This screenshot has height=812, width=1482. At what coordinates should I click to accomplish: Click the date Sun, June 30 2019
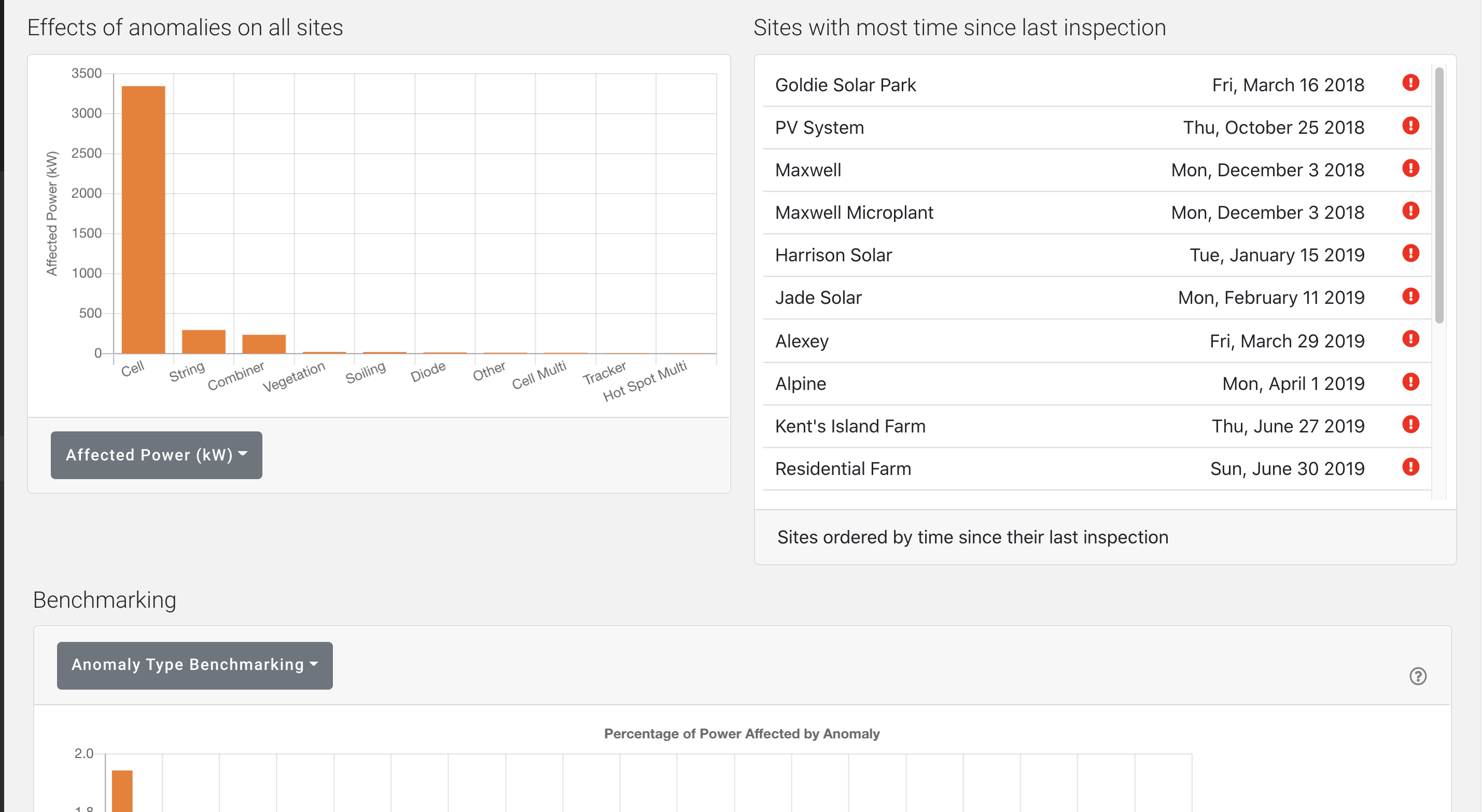[x=1287, y=469]
